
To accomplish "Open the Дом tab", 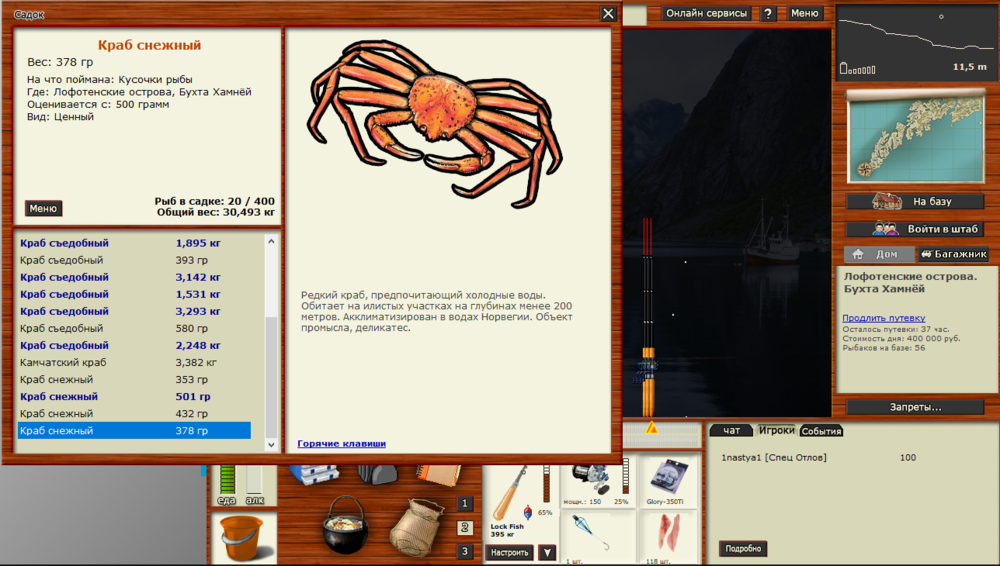I will 879,254.
